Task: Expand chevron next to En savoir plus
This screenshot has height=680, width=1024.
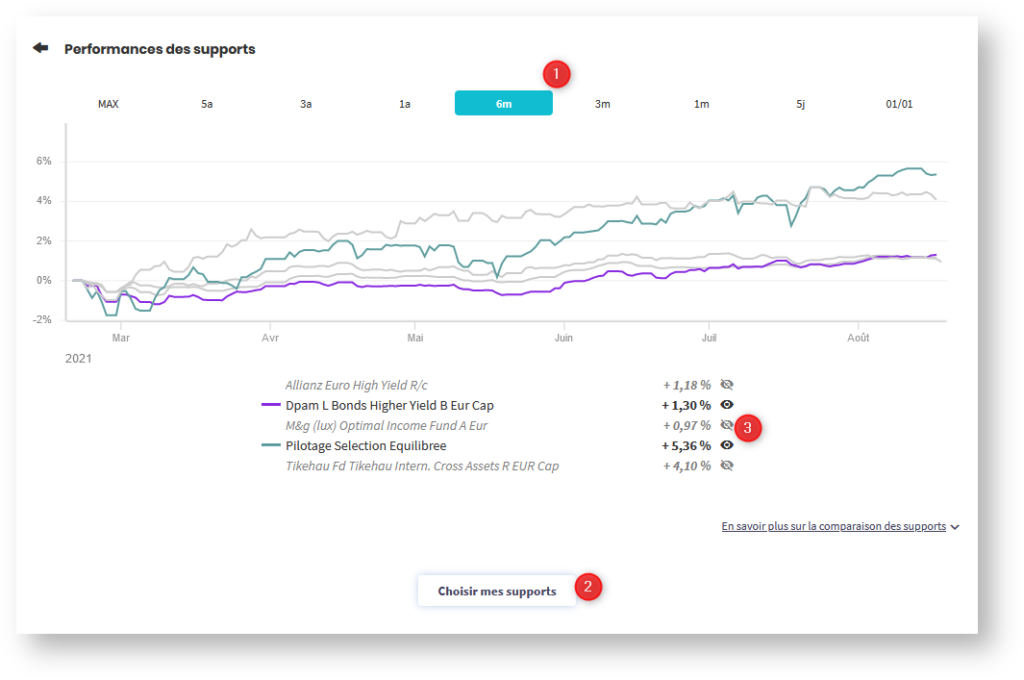Action: pos(955,527)
